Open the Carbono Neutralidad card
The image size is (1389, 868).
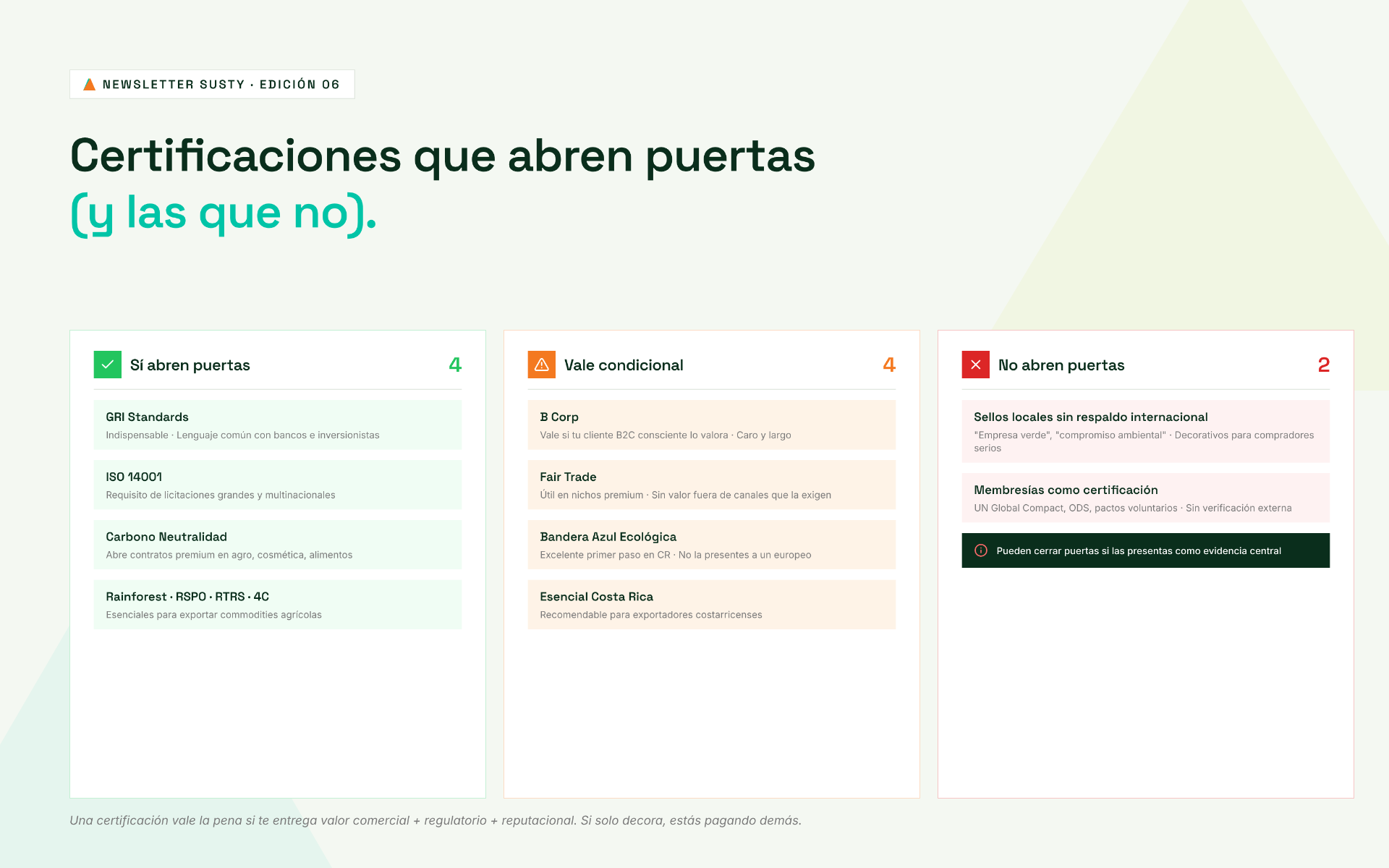tap(278, 545)
